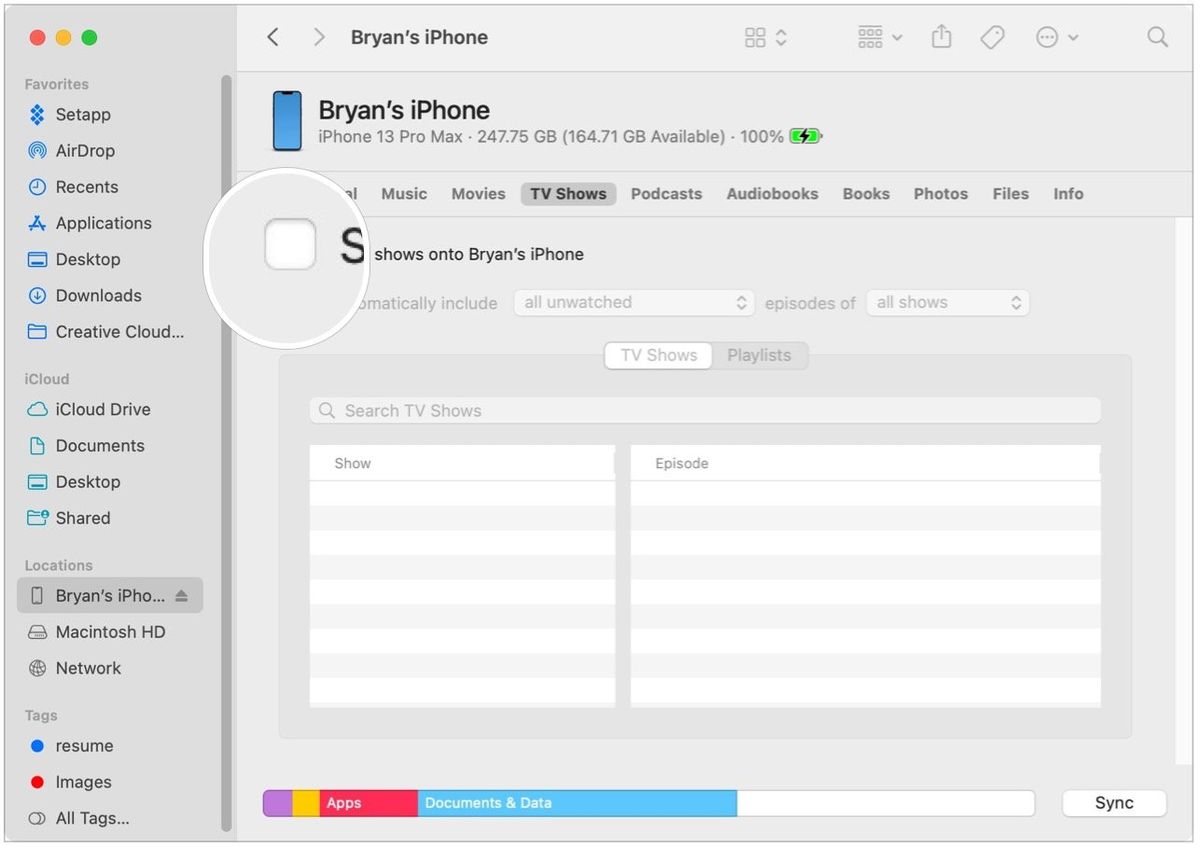
Task: Click inside the Search TV Shows field
Action: [x=704, y=410]
